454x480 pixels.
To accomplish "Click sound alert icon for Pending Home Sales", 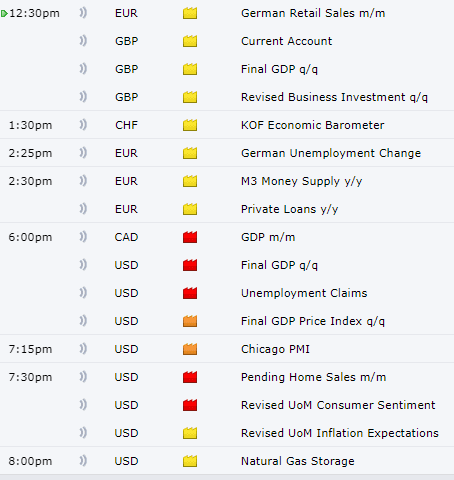I will pyautogui.click(x=83, y=377).
